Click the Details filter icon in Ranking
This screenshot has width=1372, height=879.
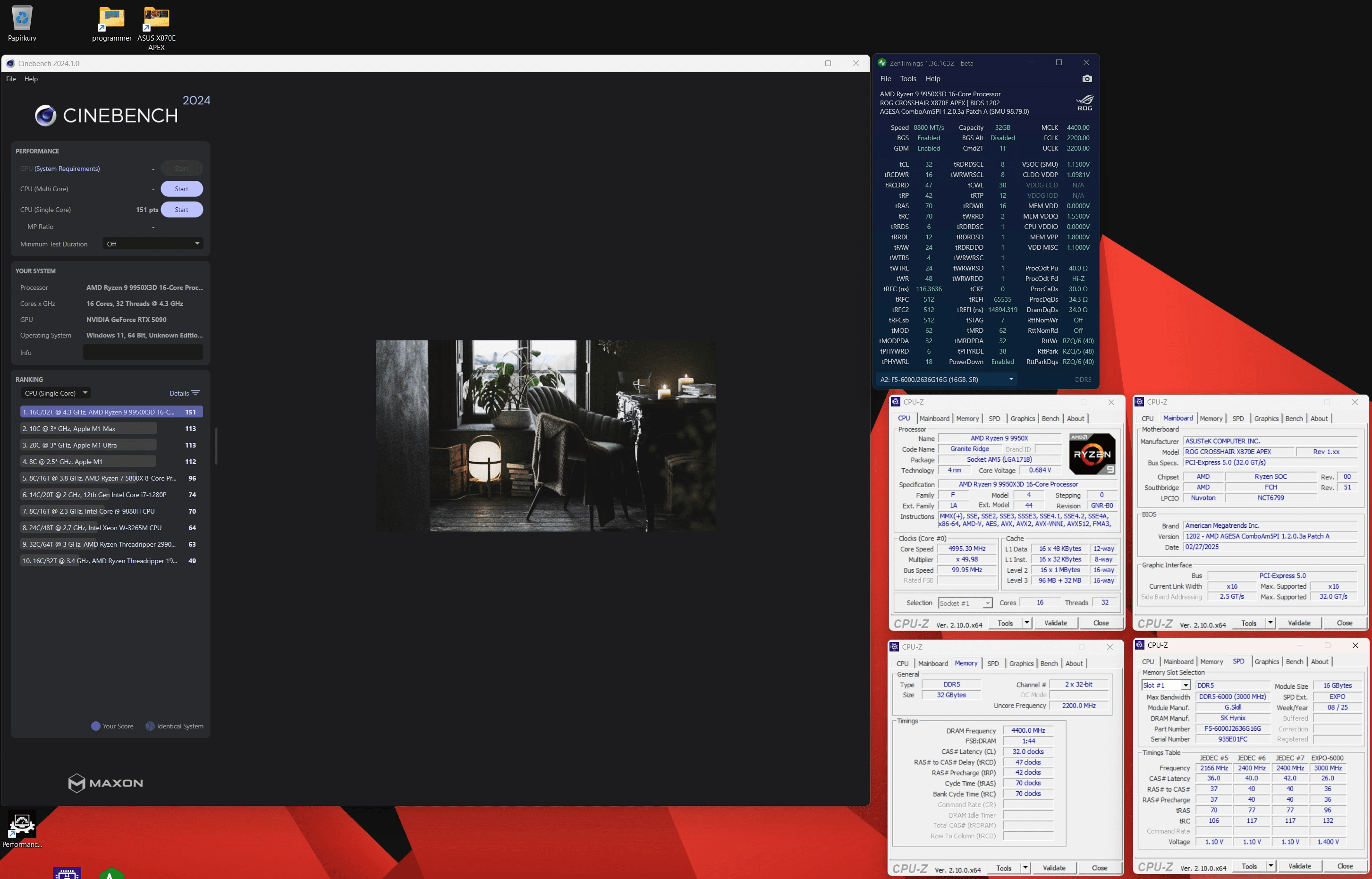click(196, 393)
